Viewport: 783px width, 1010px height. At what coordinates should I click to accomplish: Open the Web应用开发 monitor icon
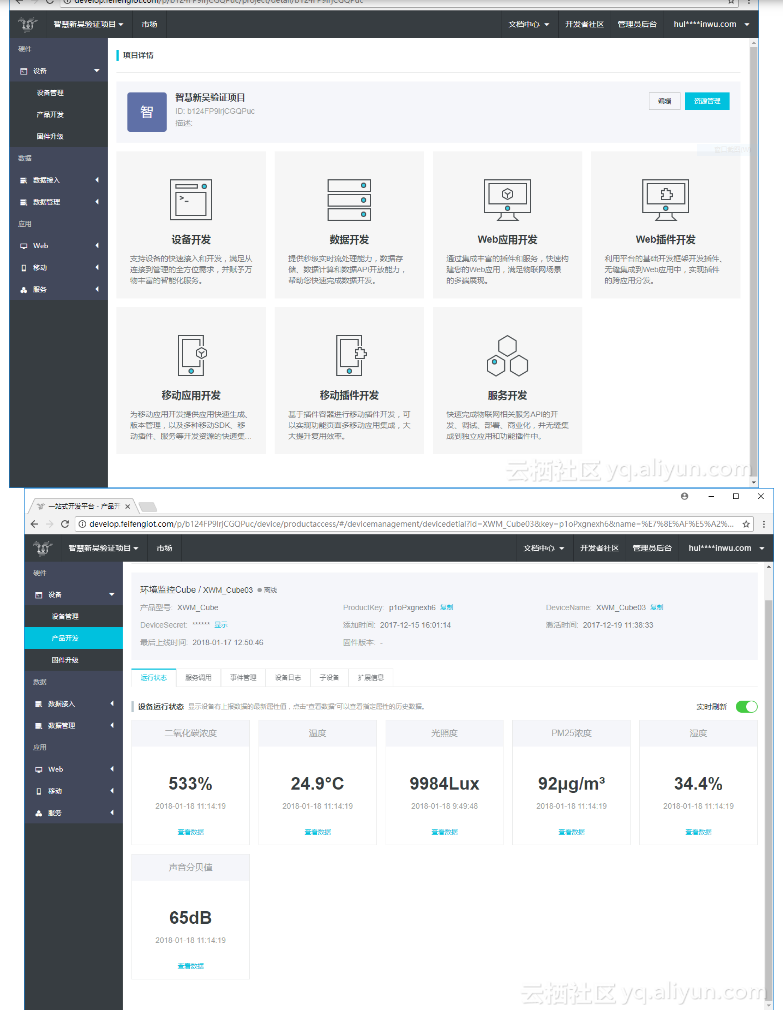tap(507, 200)
